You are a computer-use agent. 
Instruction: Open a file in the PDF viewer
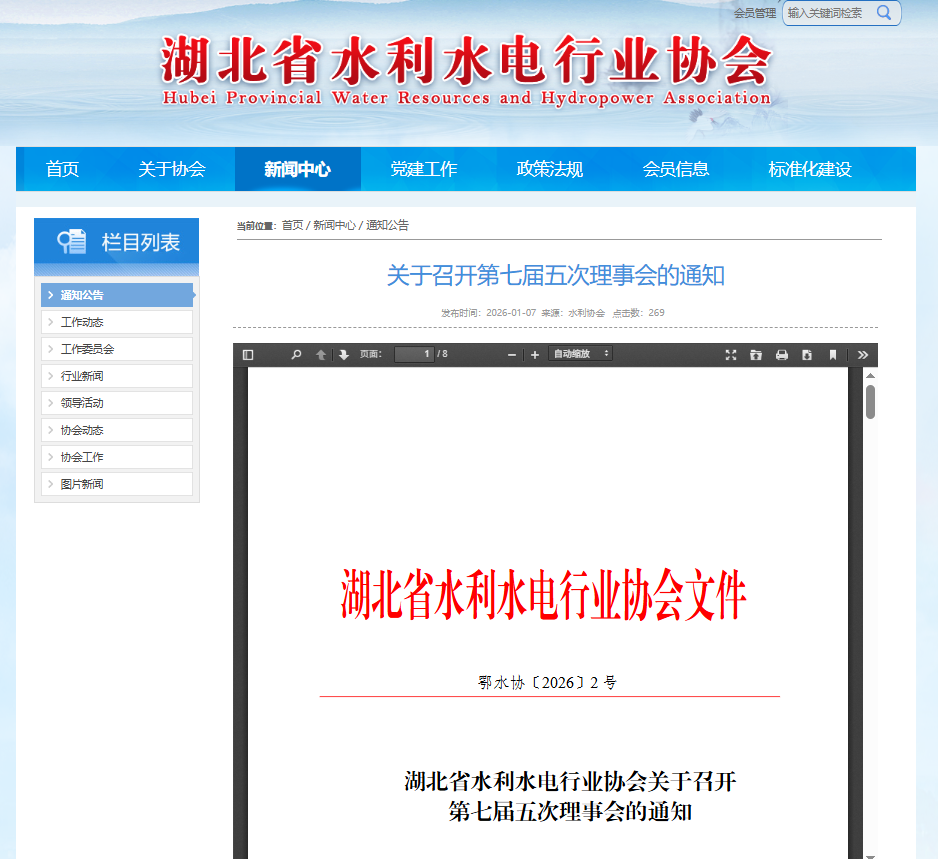coord(757,354)
